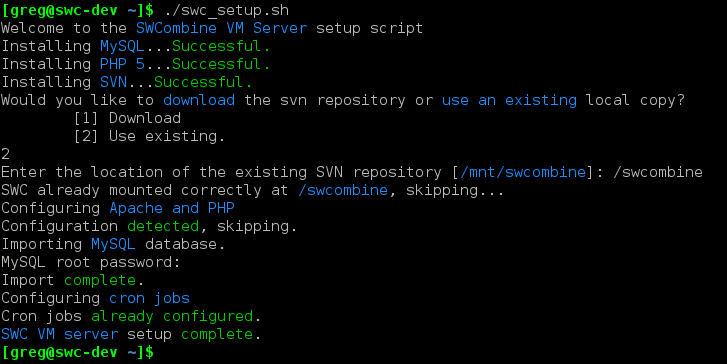Viewport: 727px width, 364px height.
Task: Select the [1] Download option
Action: 128,118
